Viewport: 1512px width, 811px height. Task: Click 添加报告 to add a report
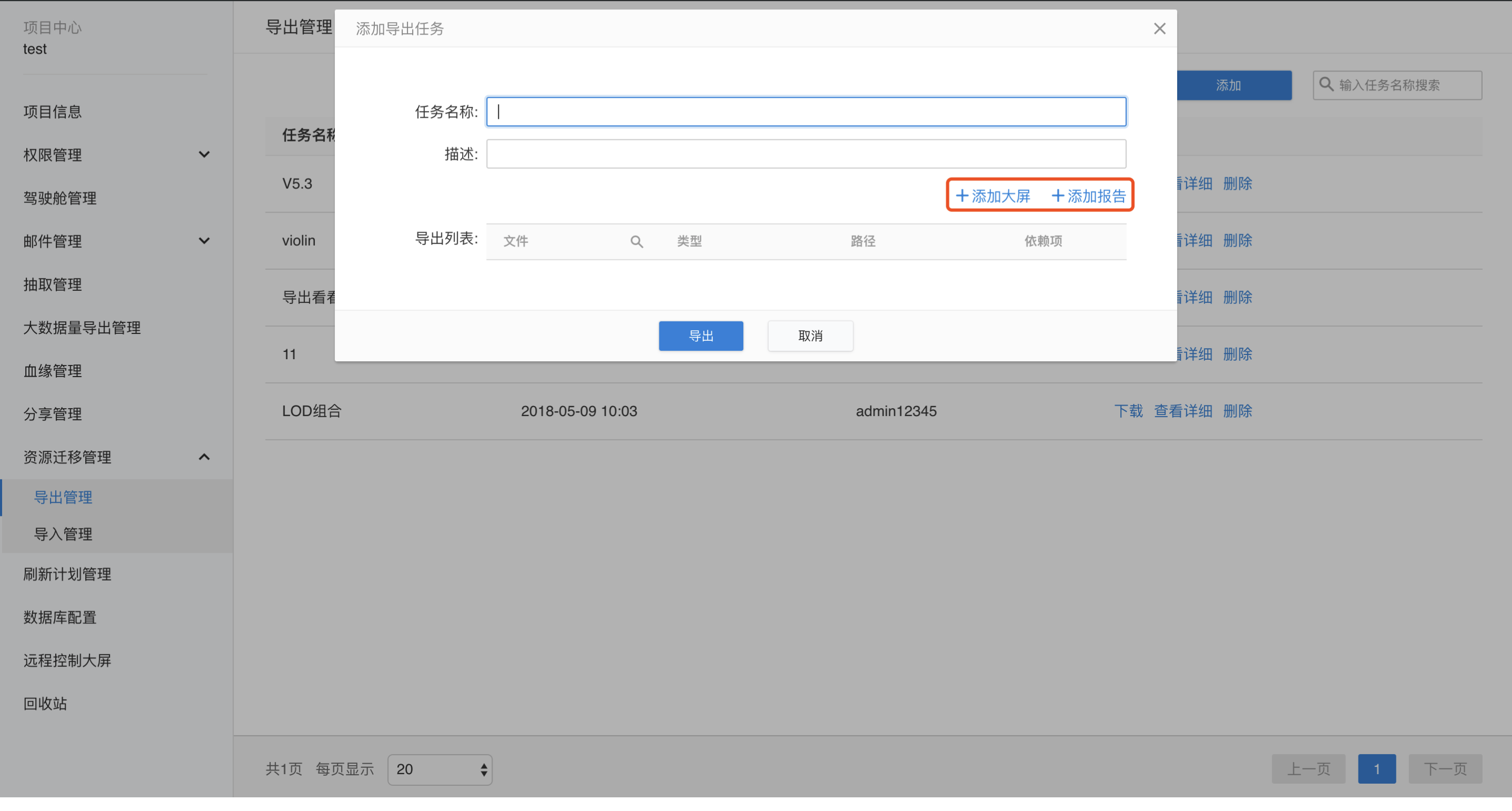click(x=1089, y=196)
